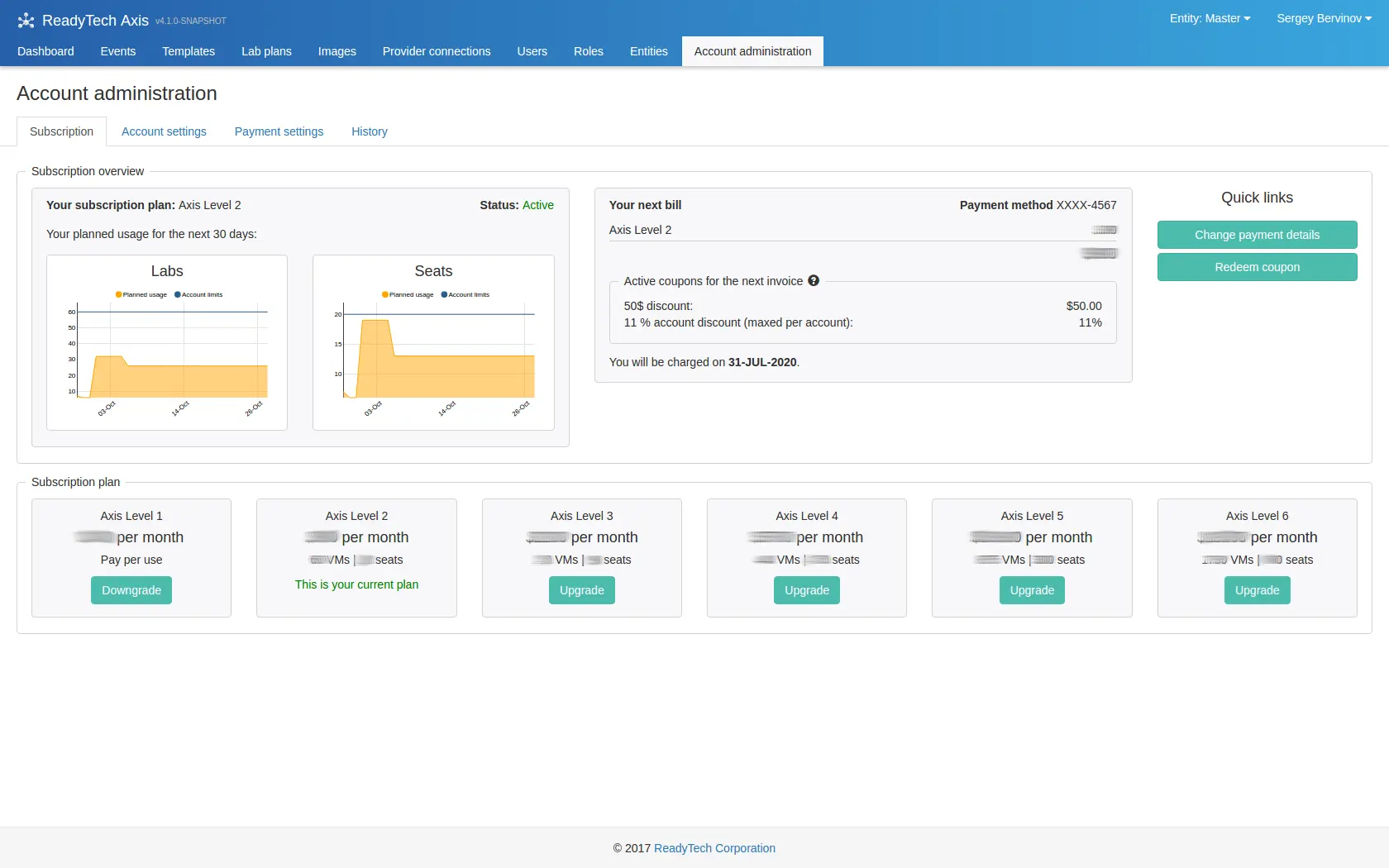Follow the ReadyTech Corporation footer link
The image size is (1389, 868).
point(714,848)
